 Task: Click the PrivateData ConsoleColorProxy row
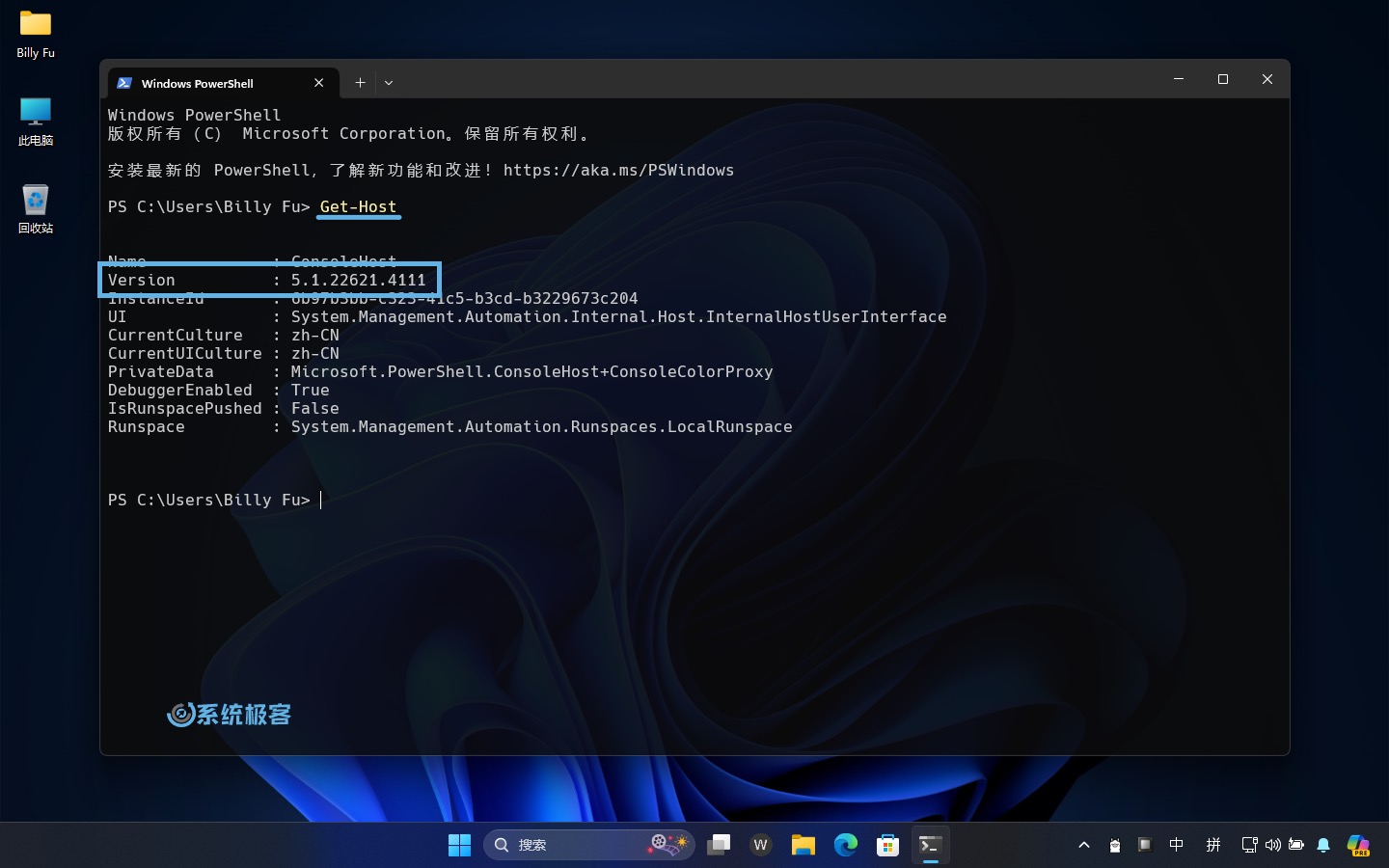[x=441, y=372]
